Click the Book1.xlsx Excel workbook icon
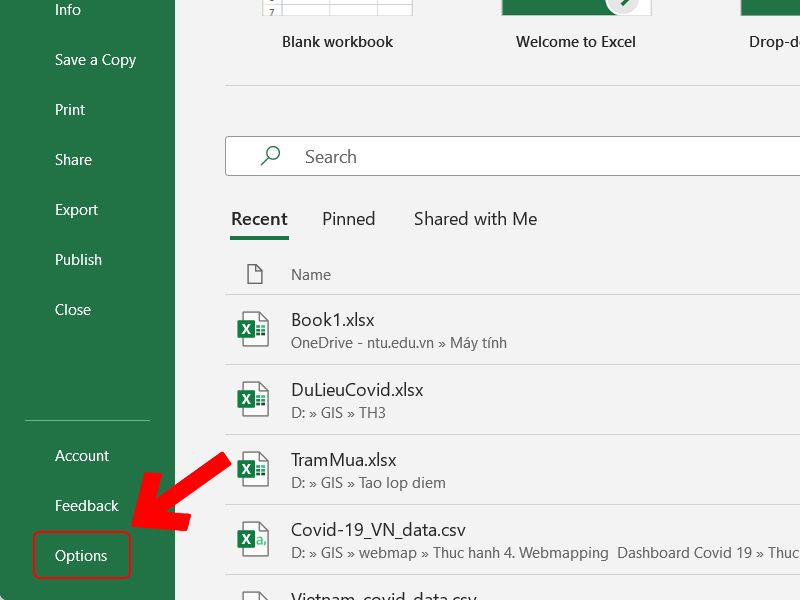800x600 pixels. [253, 328]
